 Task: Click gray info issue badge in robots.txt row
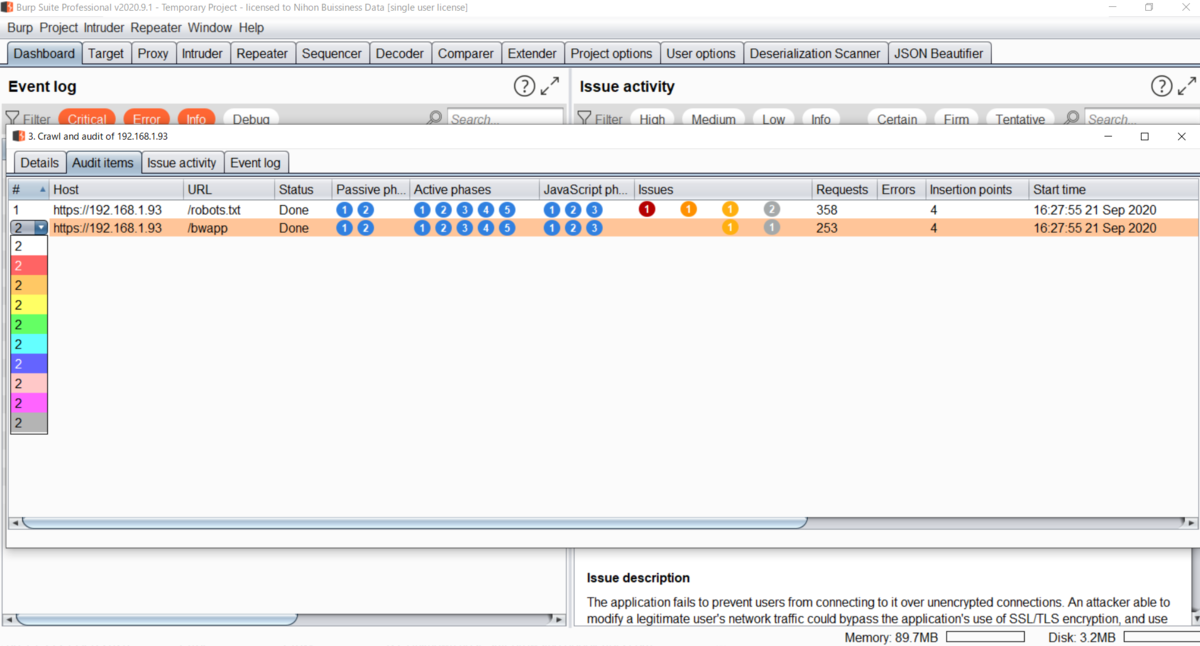pos(771,209)
